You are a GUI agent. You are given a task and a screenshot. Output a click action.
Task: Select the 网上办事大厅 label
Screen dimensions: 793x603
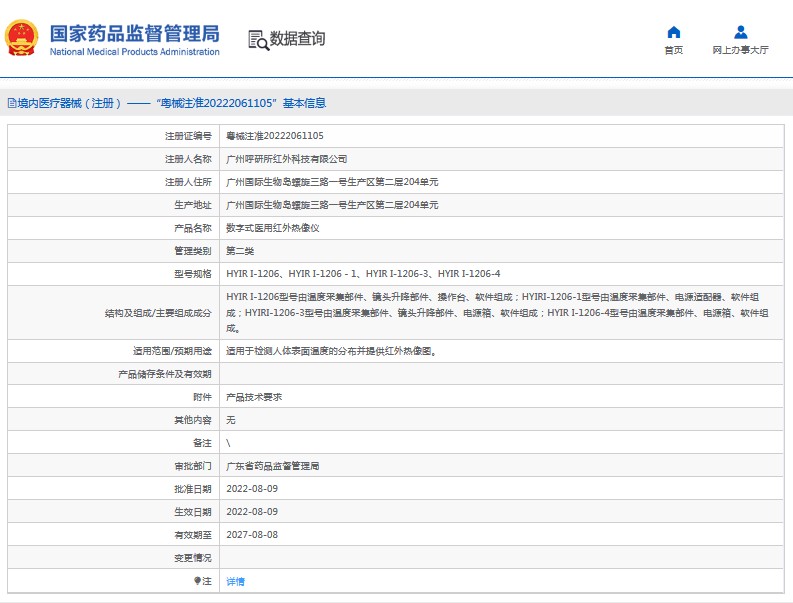(740, 50)
